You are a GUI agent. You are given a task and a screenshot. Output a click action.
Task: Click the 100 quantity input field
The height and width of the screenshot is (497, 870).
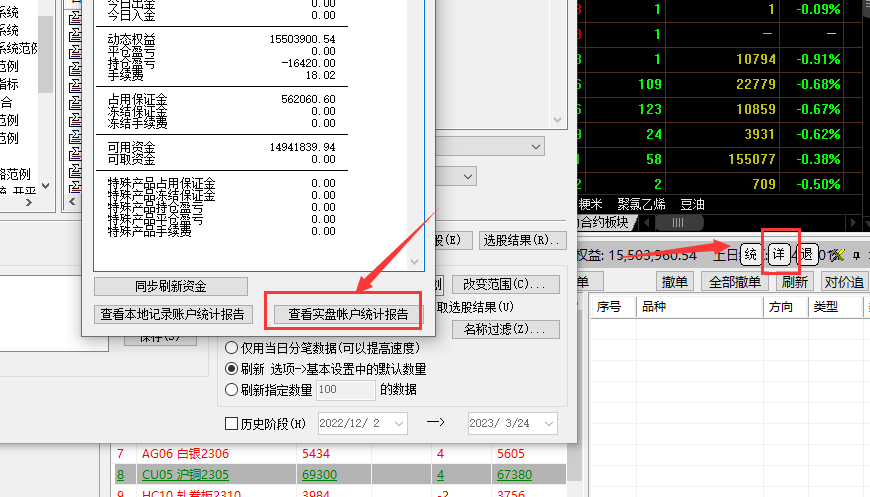coord(346,390)
